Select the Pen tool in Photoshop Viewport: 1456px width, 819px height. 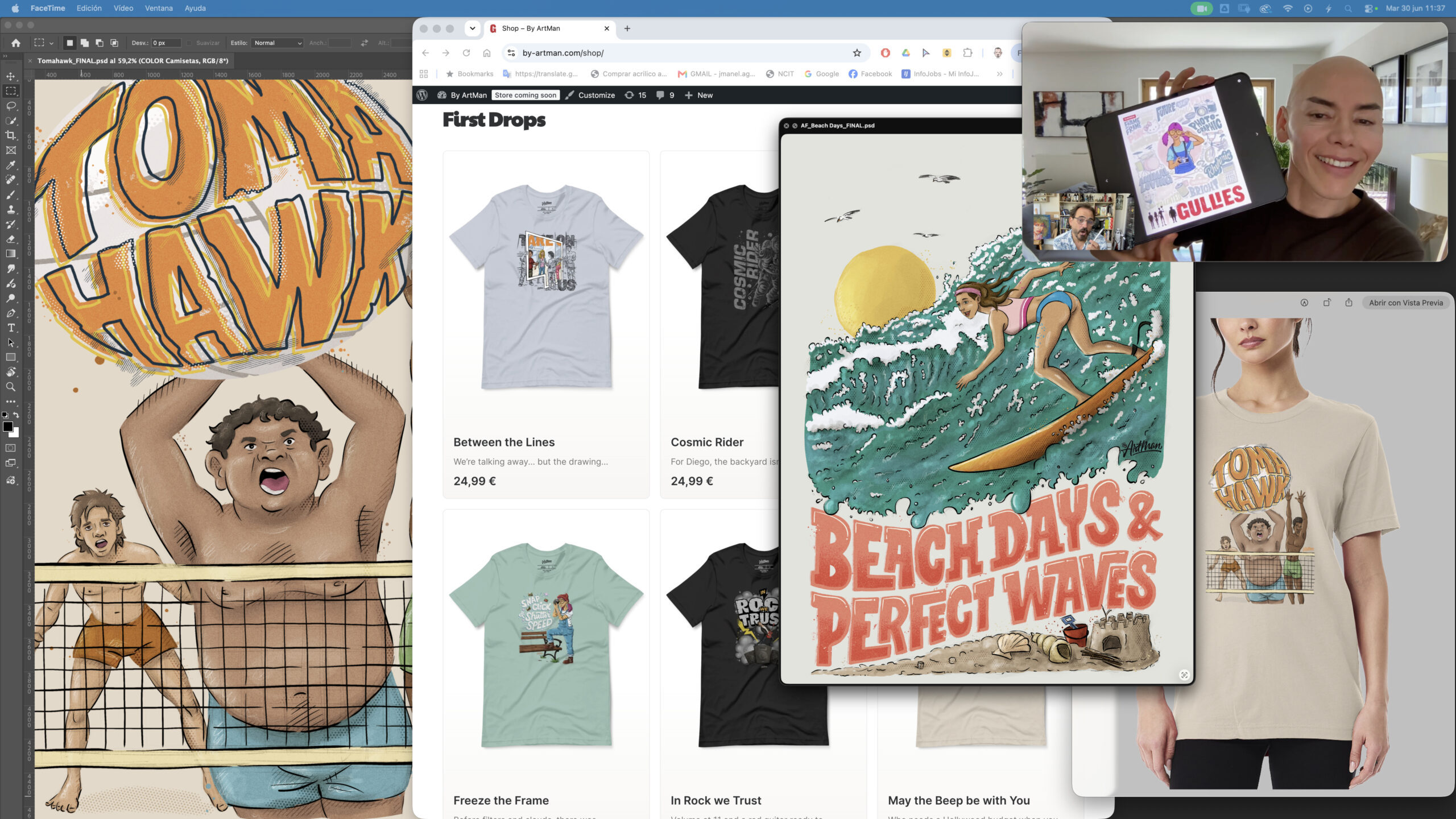[x=11, y=313]
